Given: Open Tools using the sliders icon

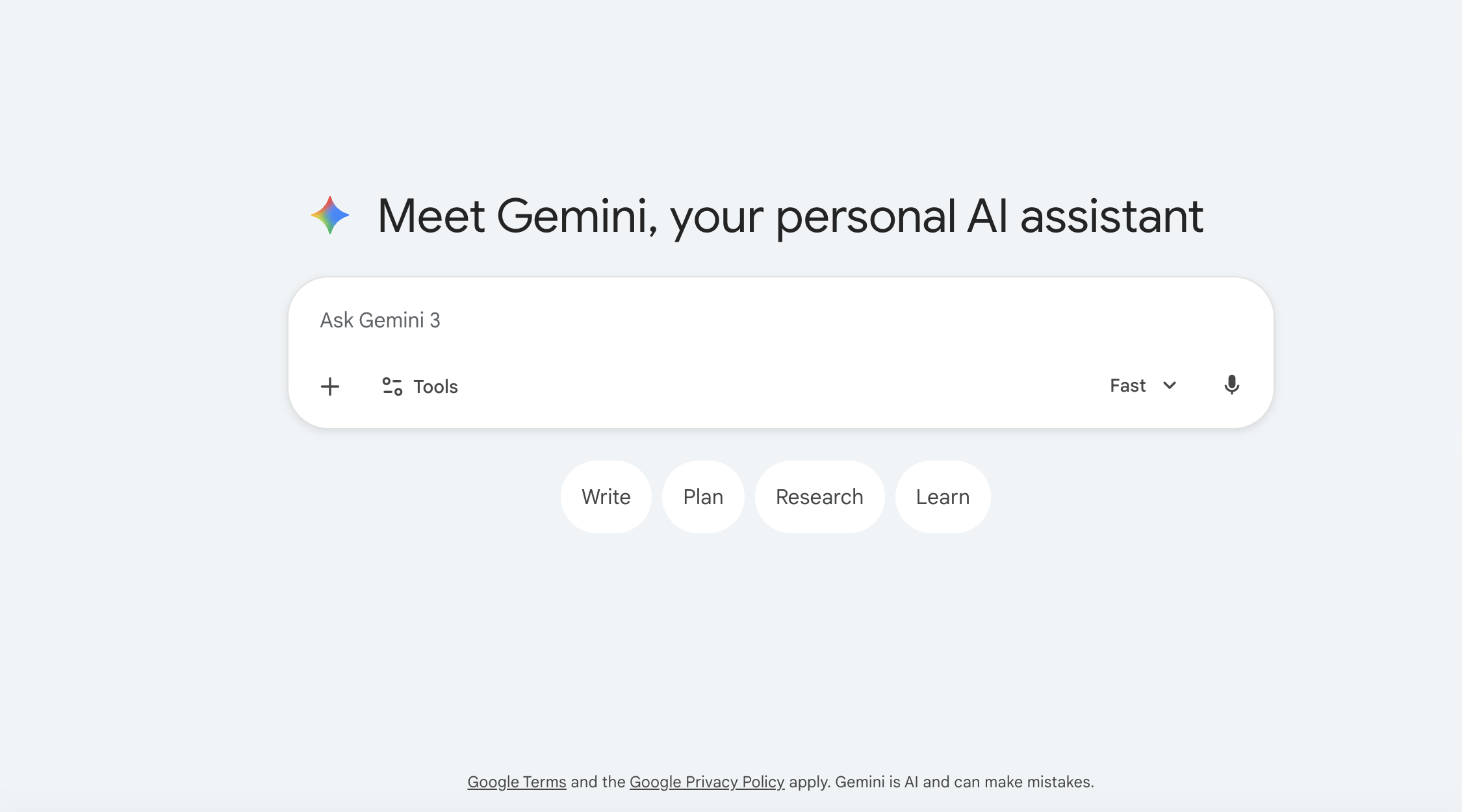Looking at the screenshot, I should [391, 386].
